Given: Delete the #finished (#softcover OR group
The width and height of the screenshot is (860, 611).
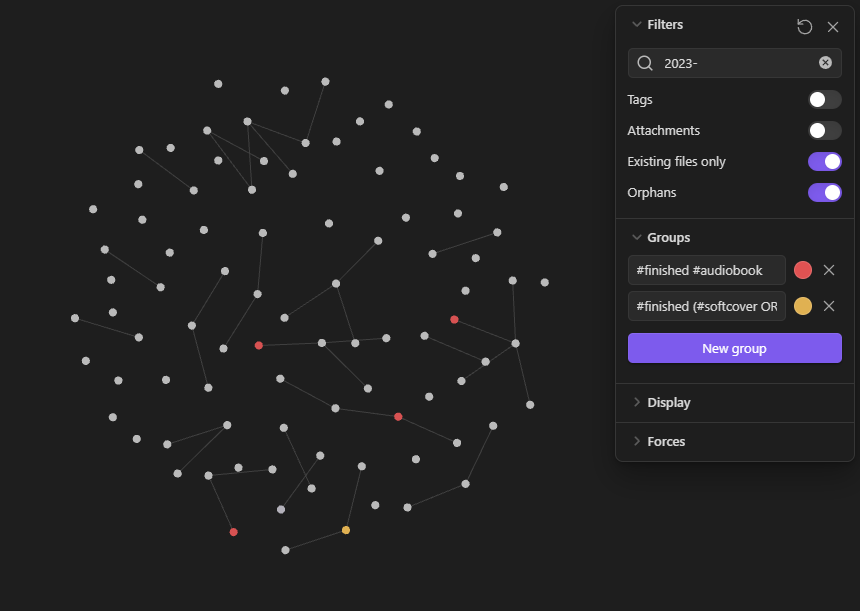Looking at the screenshot, I should coord(829,306).
